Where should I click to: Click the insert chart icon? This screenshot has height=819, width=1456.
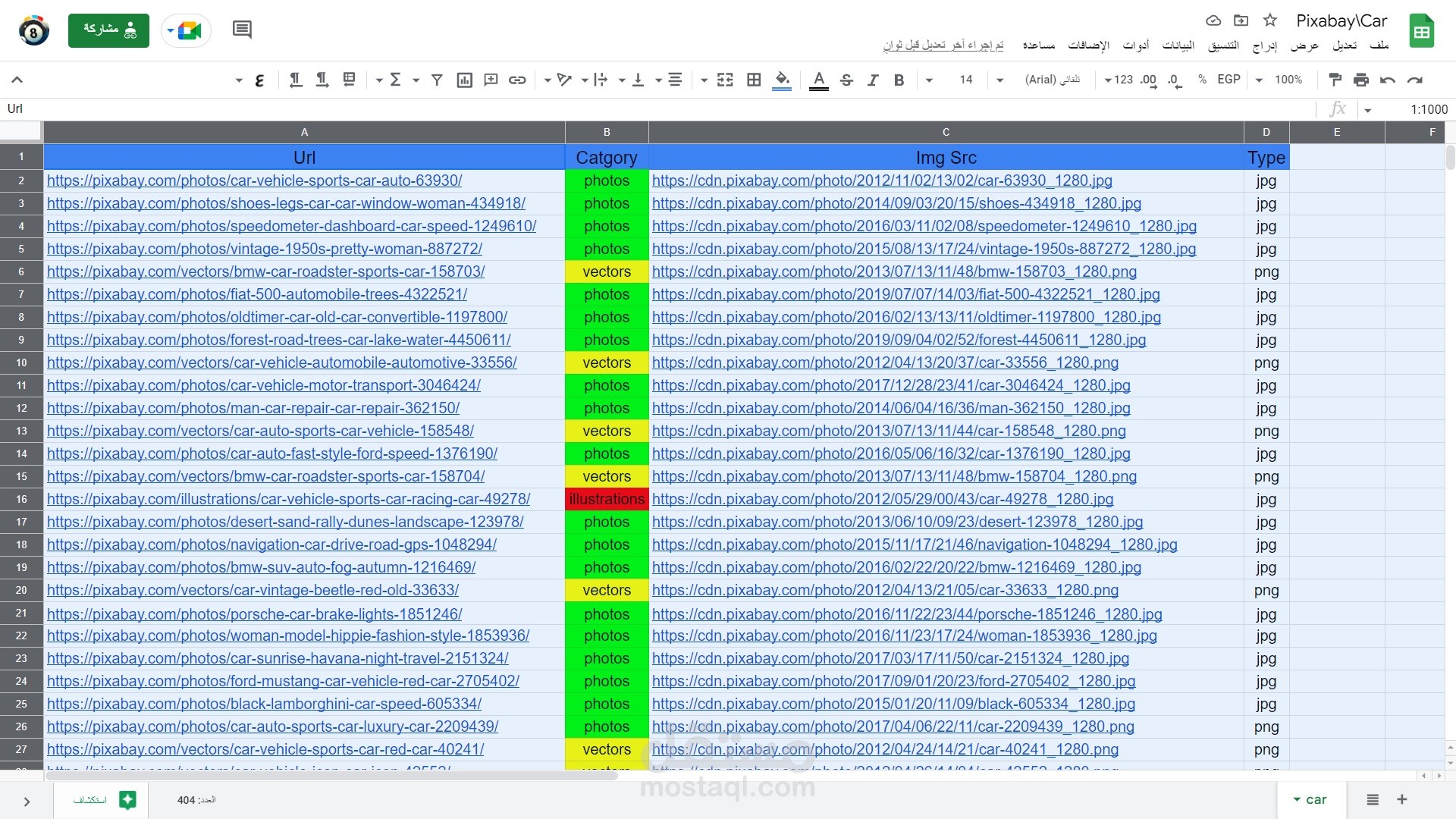click(464, 80)
